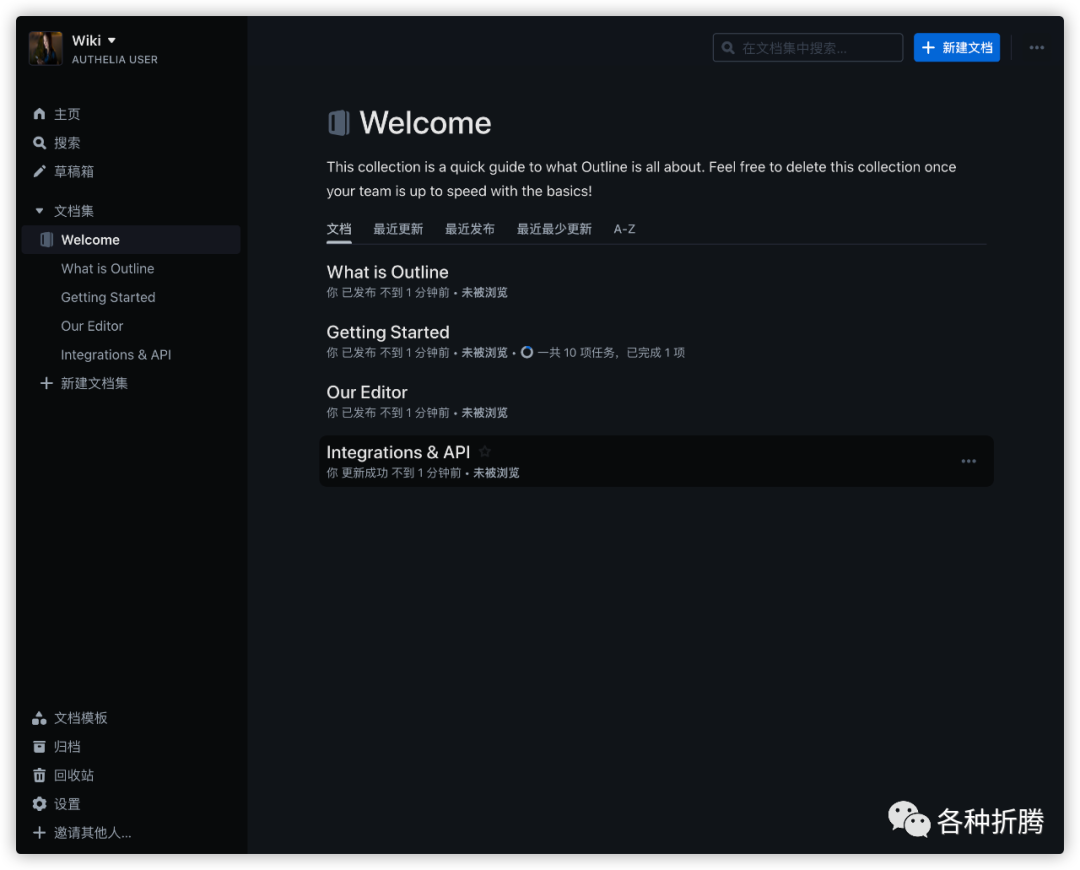The height and width of the screenshot is (870, 1080).
Task: Open What is Outline in sidebar
Action: coord(107,269)
